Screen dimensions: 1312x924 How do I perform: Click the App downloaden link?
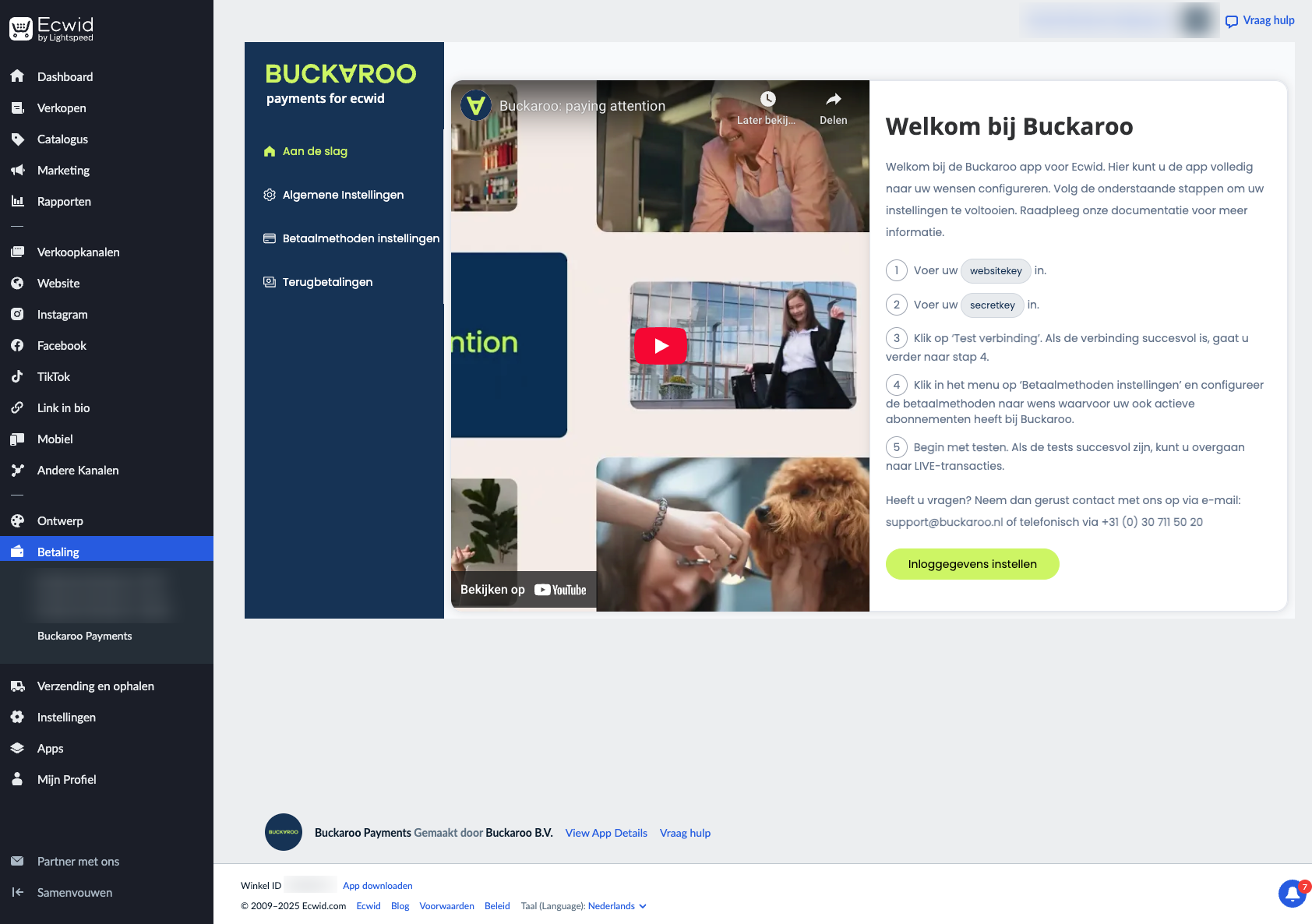[378, 886]
